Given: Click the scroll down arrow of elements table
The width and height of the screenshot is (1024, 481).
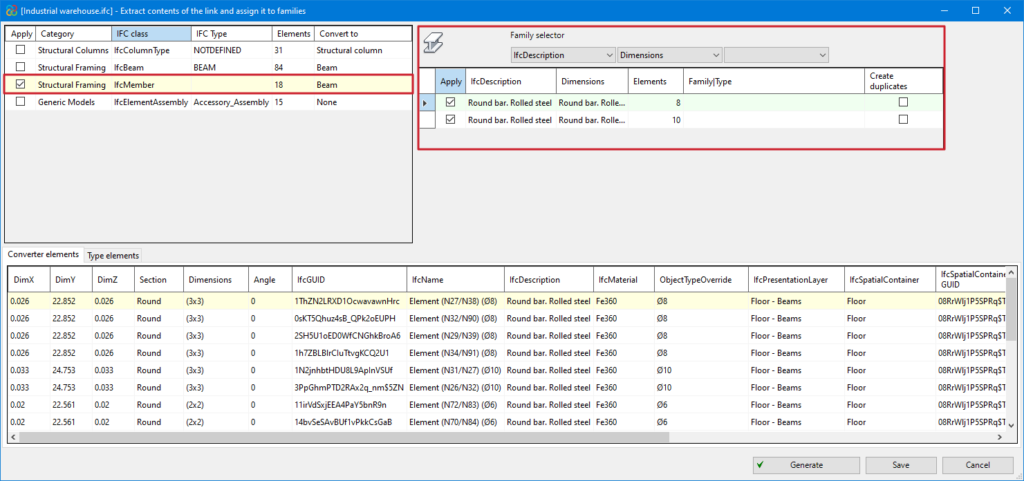Looking at the screenshot, I should point(1012,425).
